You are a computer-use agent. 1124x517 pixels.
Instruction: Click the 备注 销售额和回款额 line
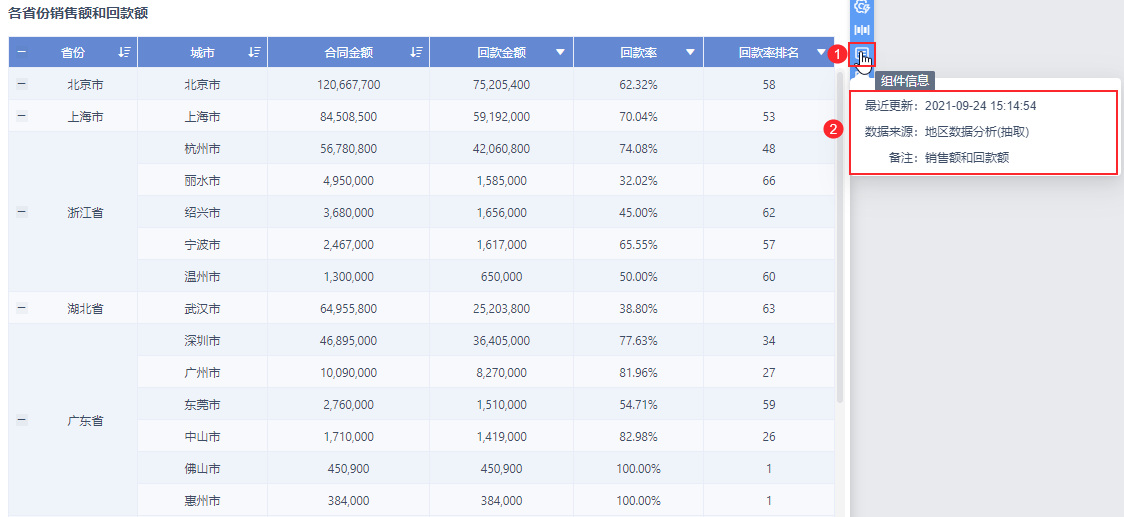click(948, 158)
